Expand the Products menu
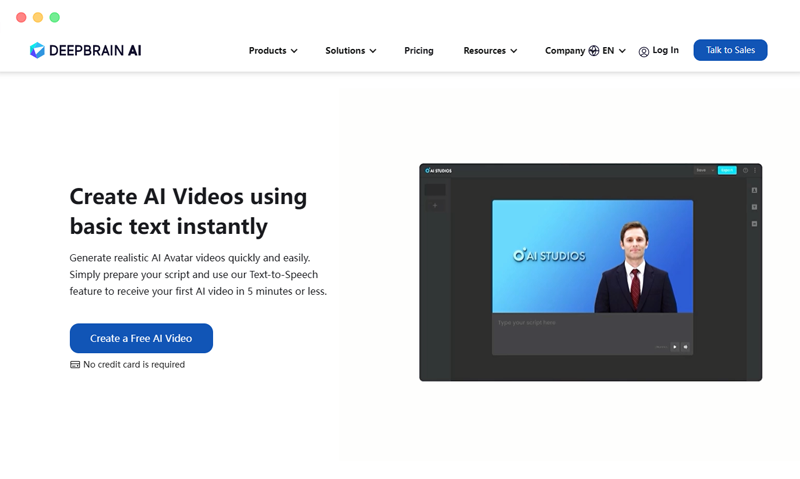 click(x=273, y=51)
